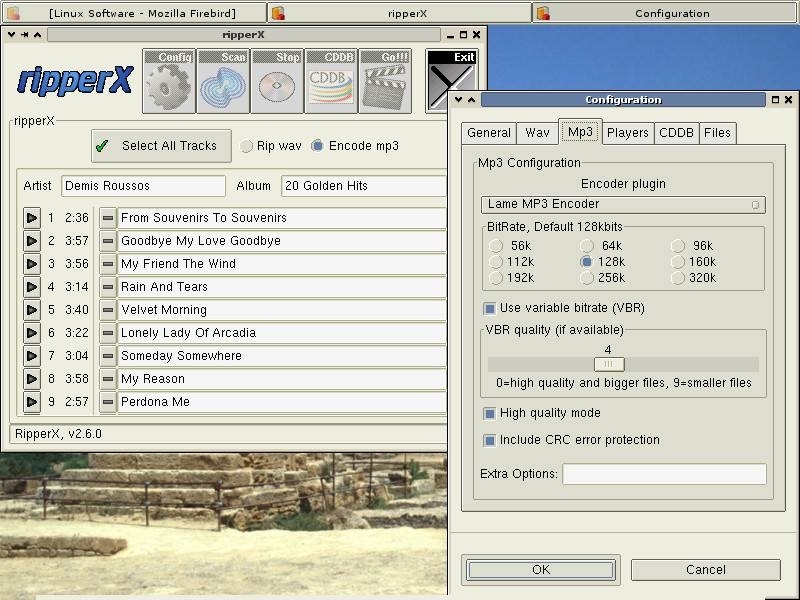Switch to the Mp3 tab
Viewport: 800px width, 600px height.
pos(580,132)
